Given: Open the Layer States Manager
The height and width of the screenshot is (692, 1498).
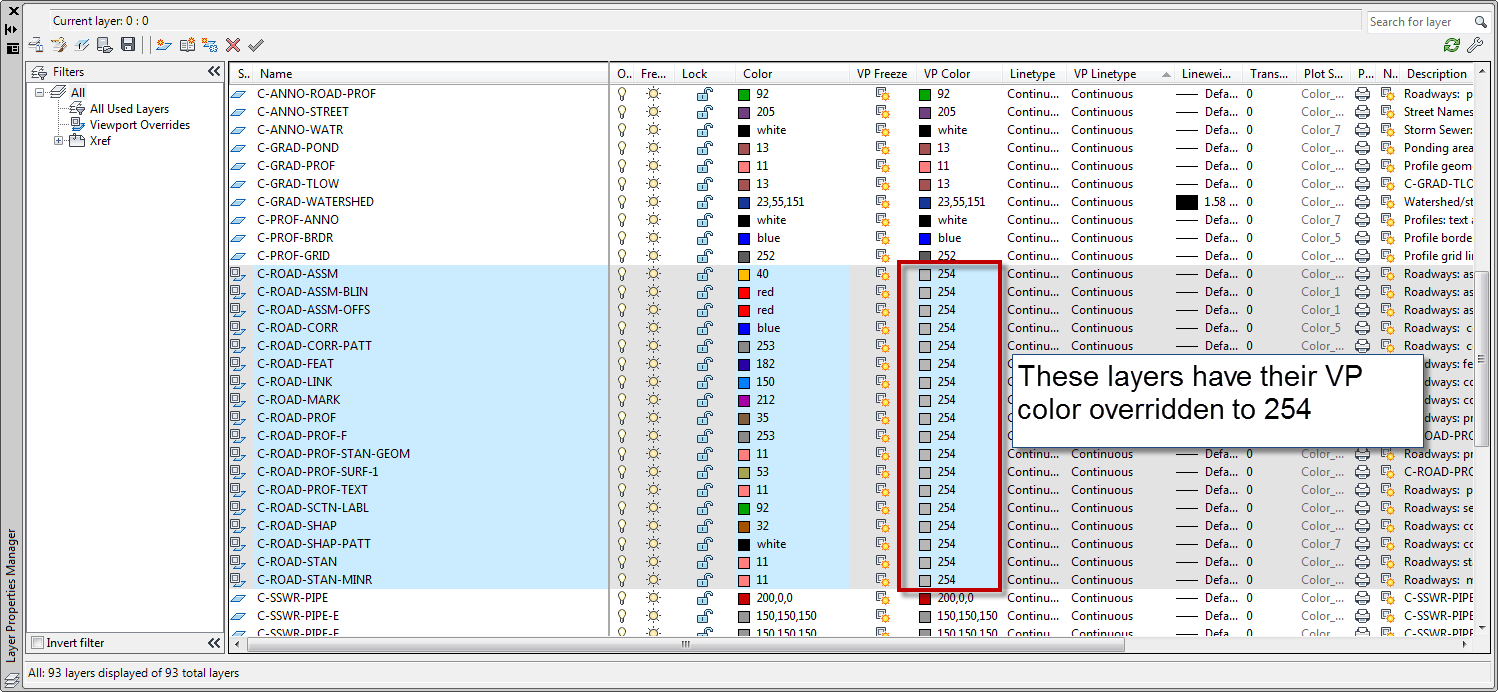Looking at the screenshot, I should pos(83,45).
